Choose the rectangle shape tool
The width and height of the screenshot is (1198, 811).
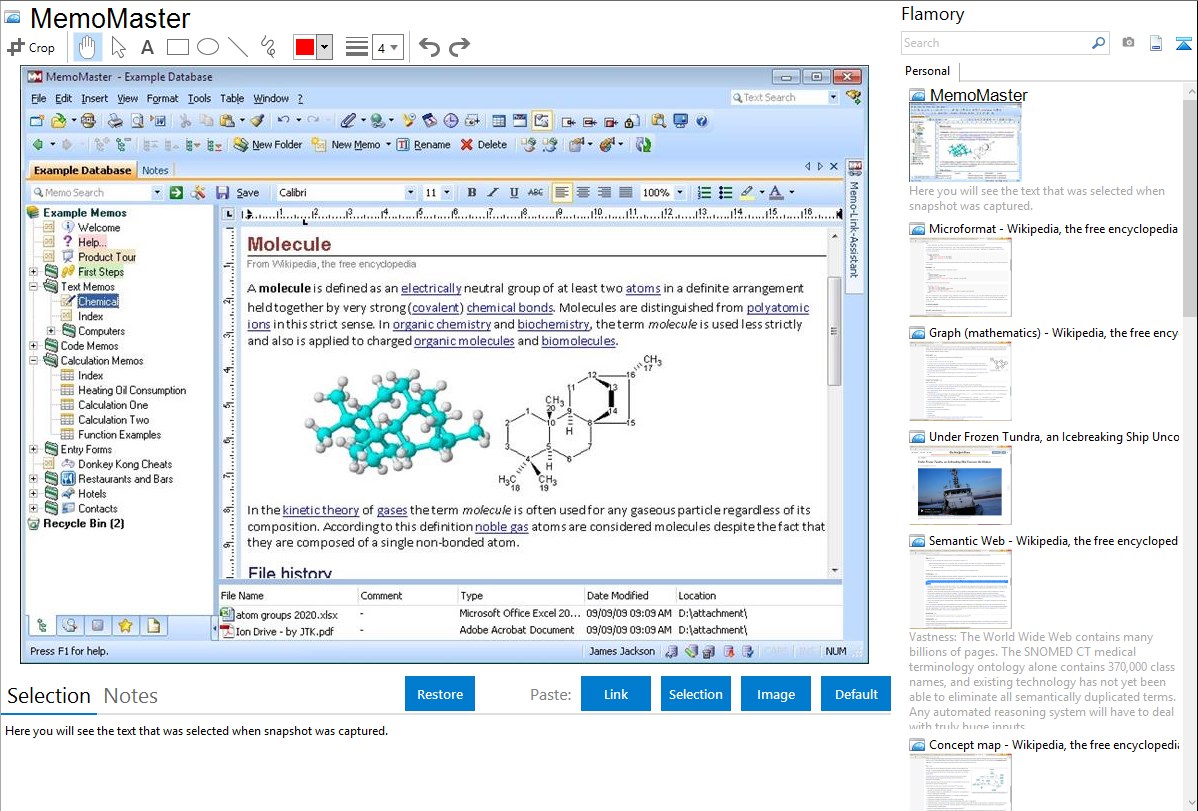(178, 47)
